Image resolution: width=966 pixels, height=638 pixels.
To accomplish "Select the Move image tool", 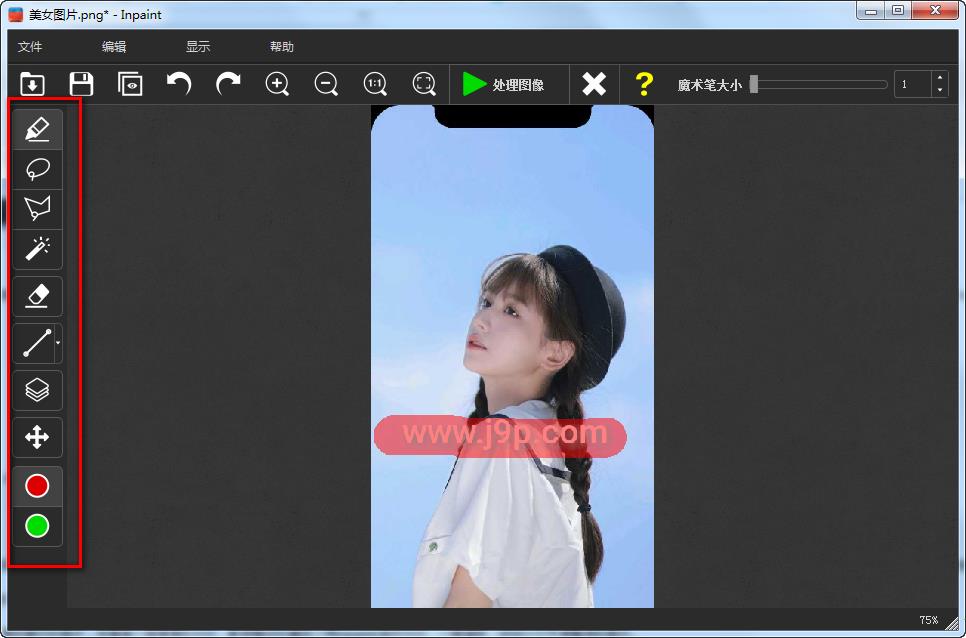I will 37,437.
